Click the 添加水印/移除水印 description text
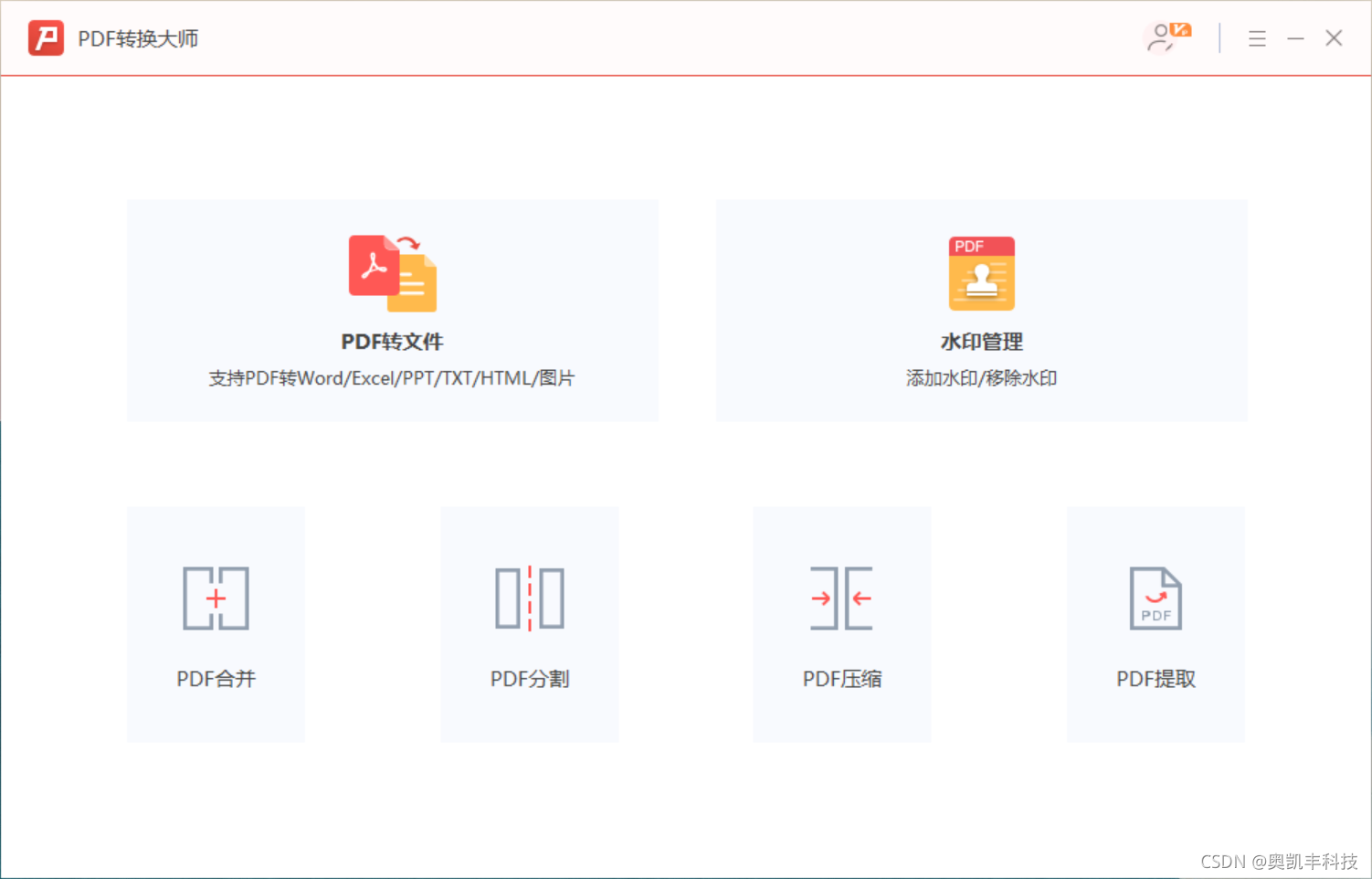The width and height of the screenshot is (1372, 879). coord(980,377)
